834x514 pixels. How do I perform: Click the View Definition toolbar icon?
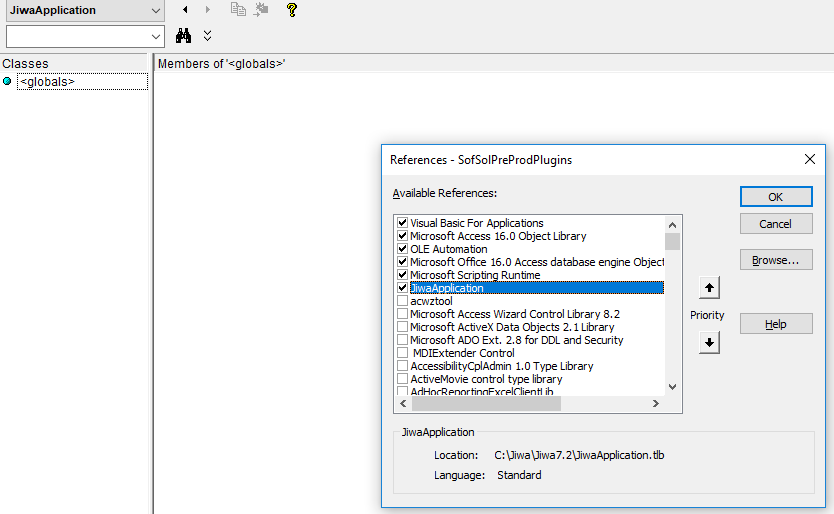click(261, 10)
